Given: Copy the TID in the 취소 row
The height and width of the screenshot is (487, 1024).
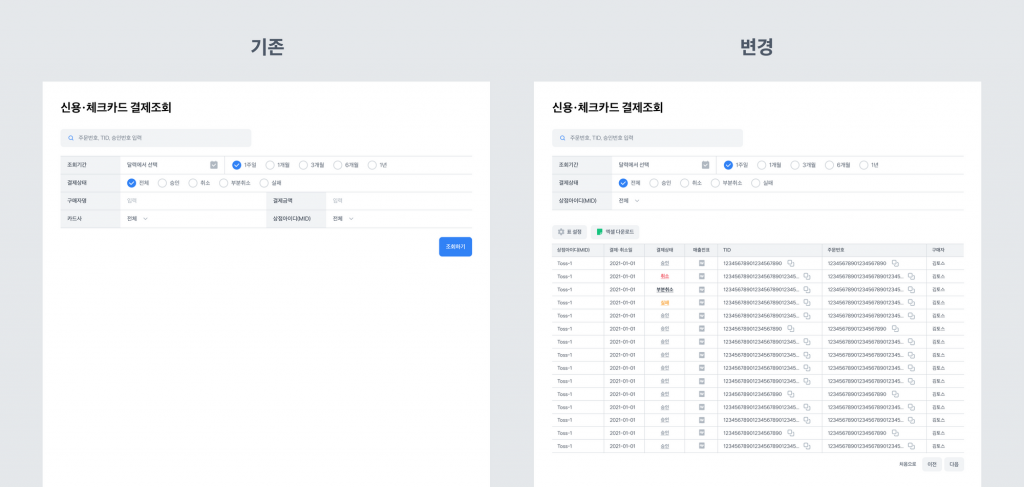Looking at the screenshot, I should pyautogui.click(x=807, y=276).
